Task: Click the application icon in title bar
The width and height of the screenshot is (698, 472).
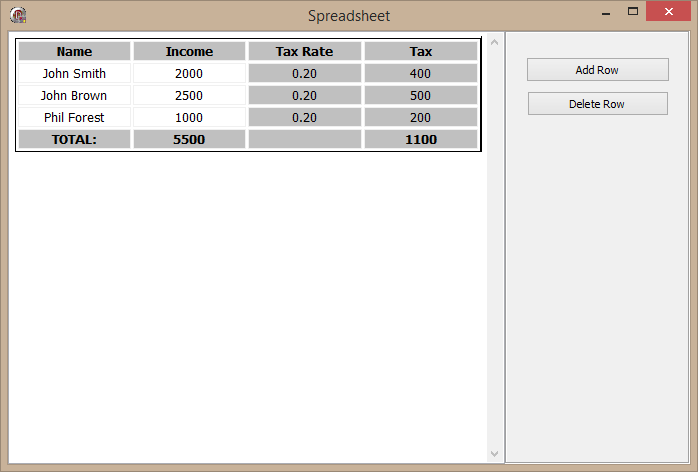Action: tap(17, 15)
